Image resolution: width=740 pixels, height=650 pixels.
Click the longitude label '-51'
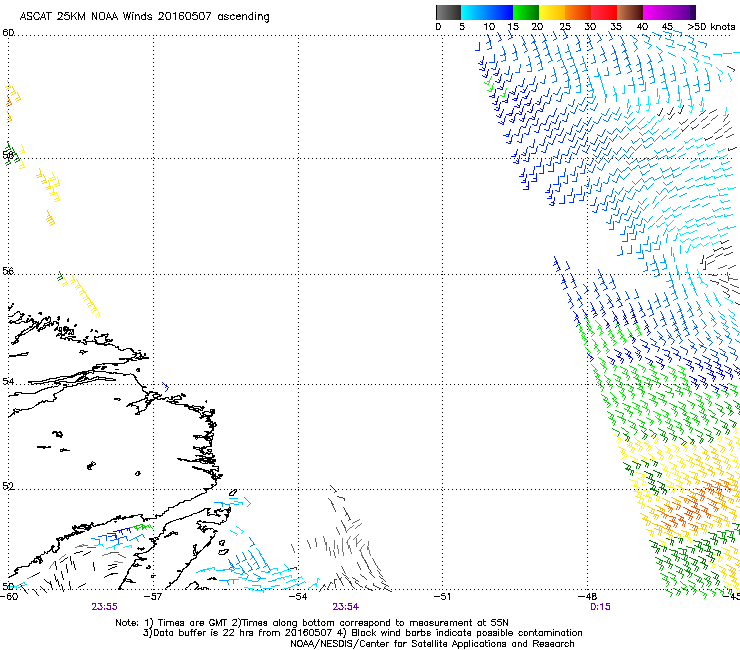pos(442,597)
